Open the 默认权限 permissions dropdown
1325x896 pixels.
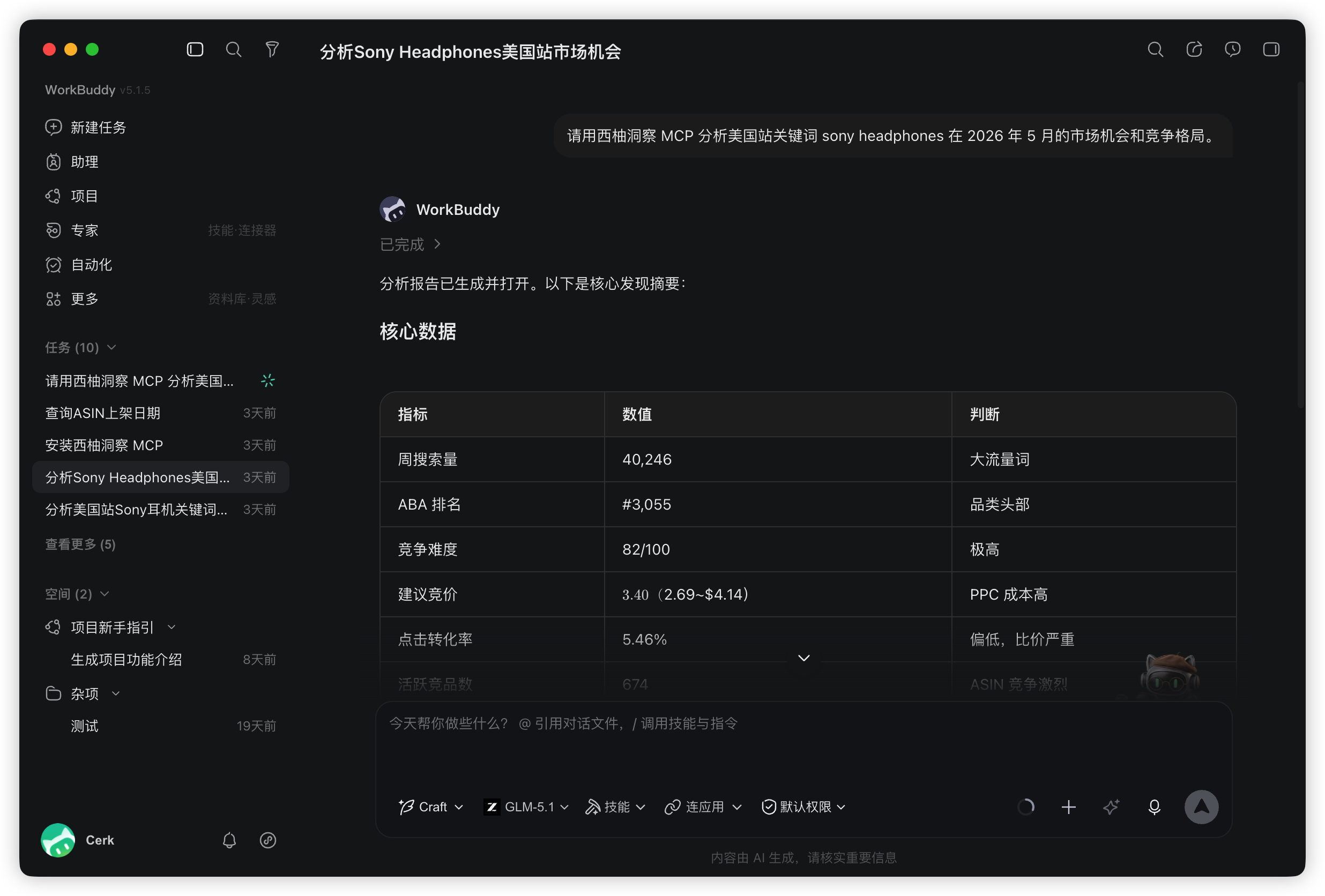pos(804,807)
